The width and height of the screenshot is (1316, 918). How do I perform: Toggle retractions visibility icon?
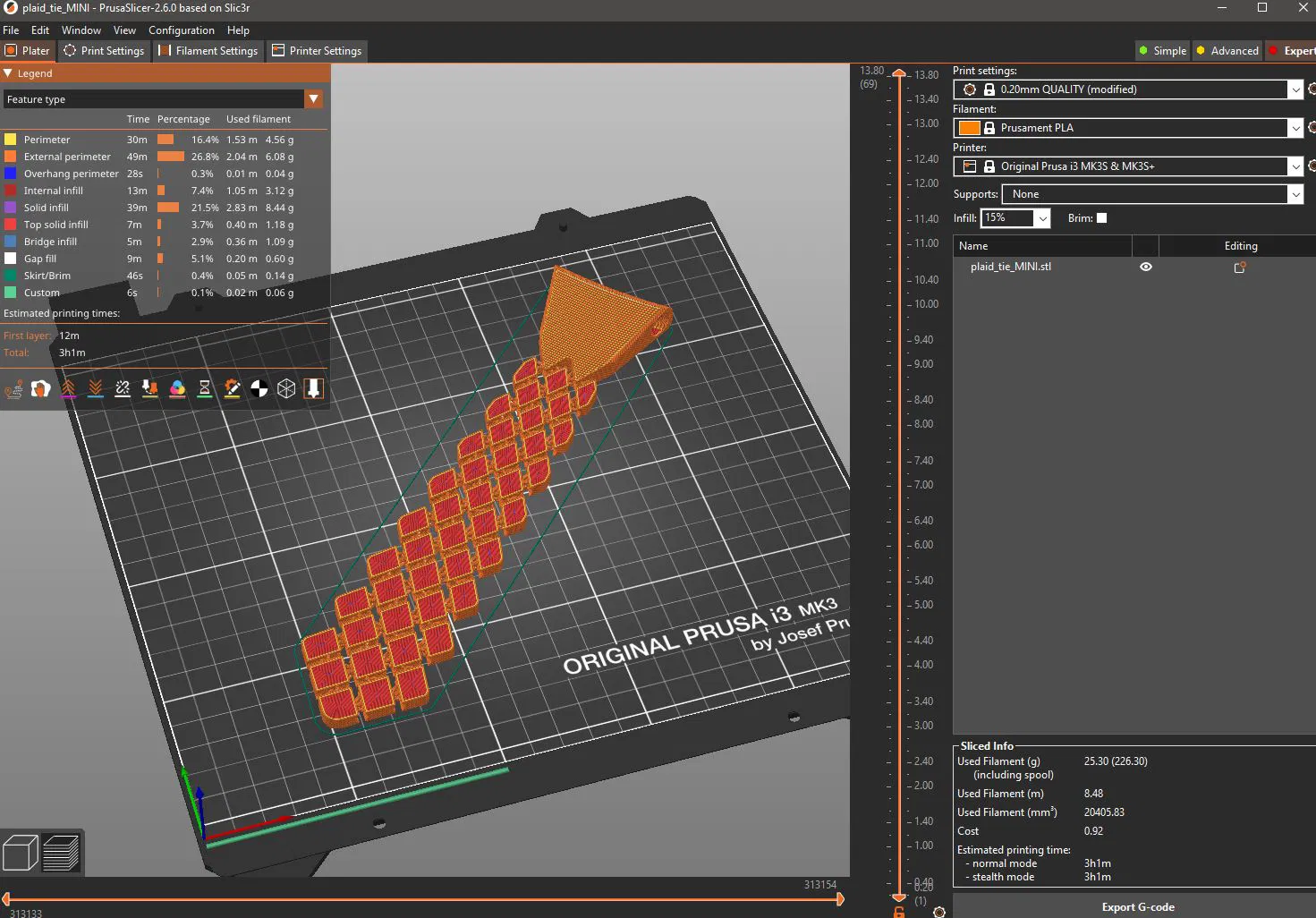[x=68, y=388]
